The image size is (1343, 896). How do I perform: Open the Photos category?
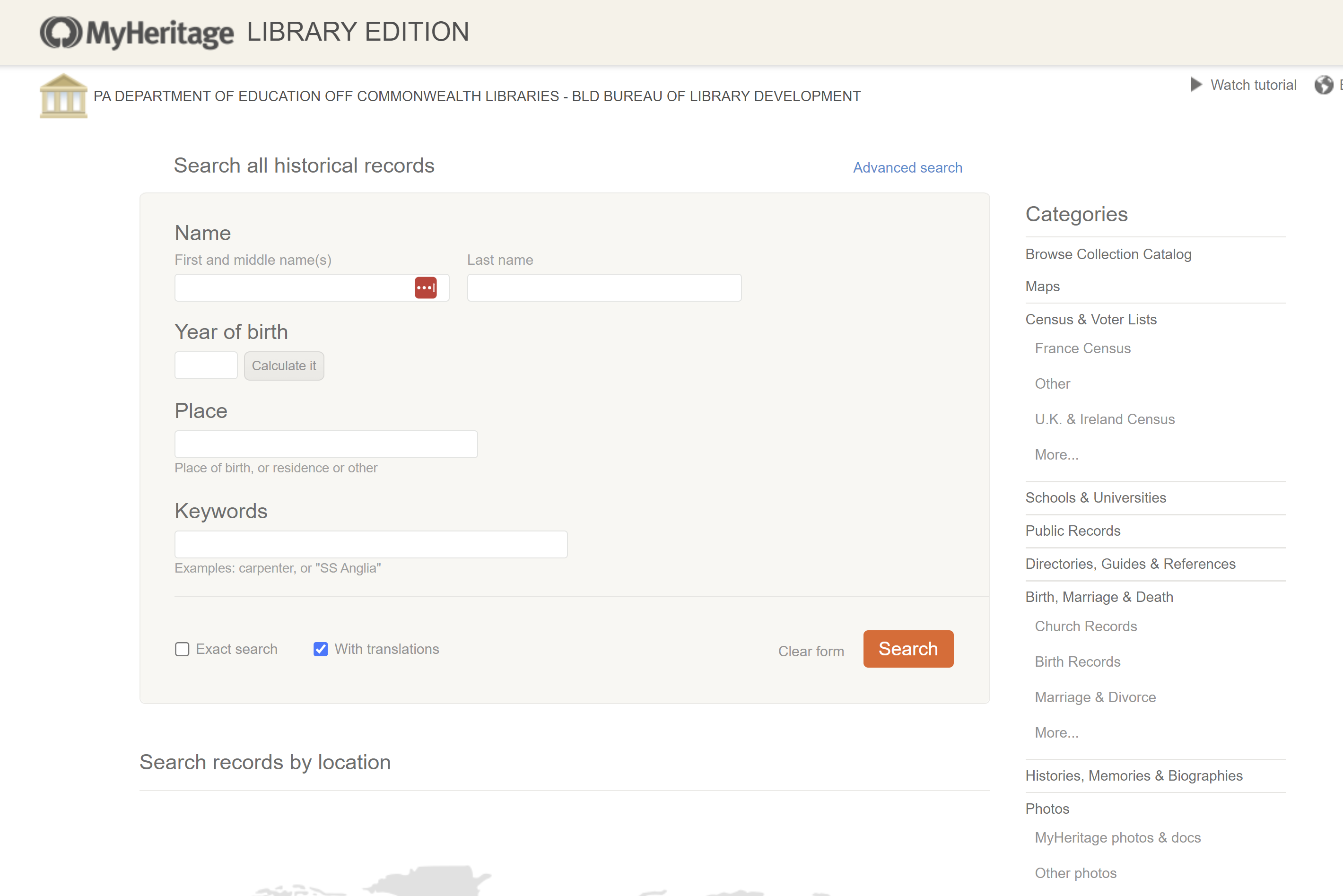point(1047,809)
